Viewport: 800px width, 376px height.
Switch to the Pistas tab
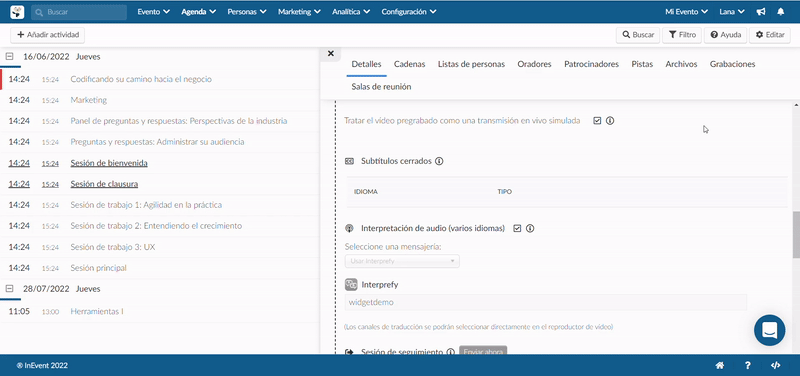(642, 64)
